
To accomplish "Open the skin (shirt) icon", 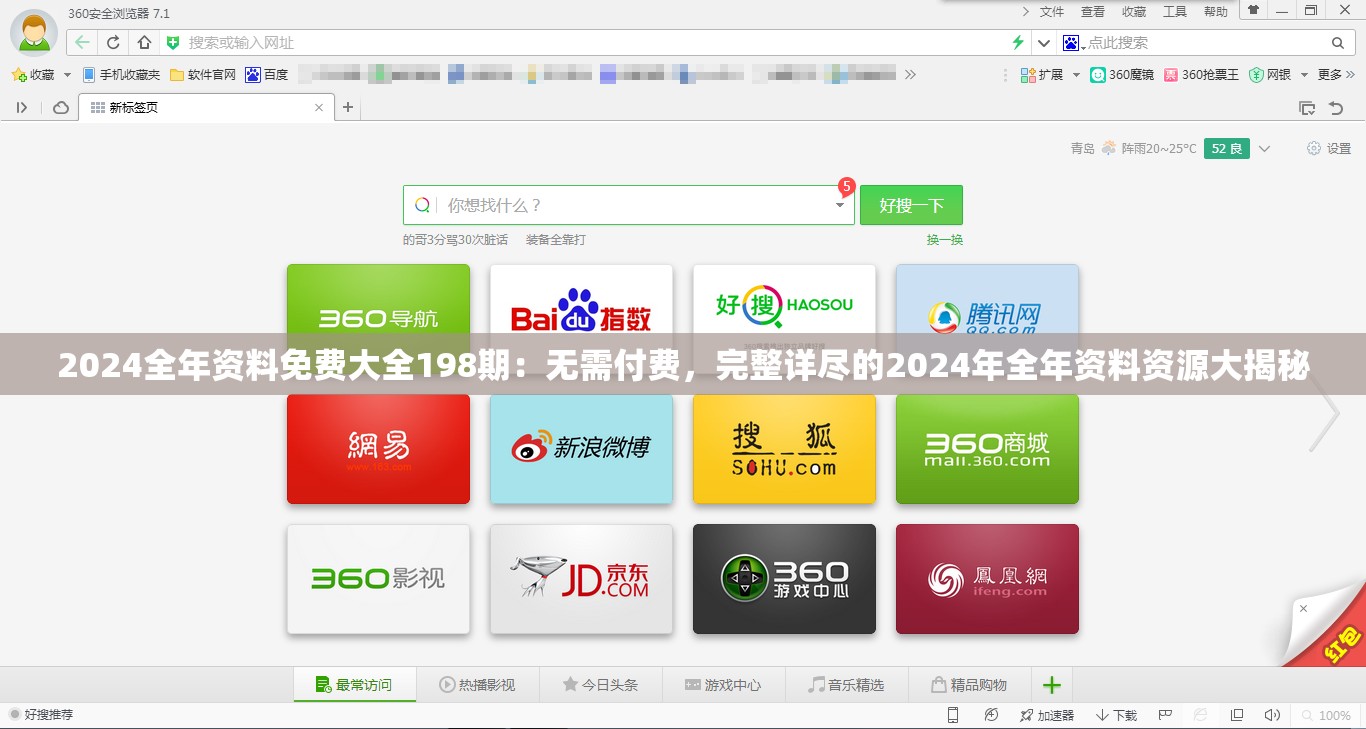I will click(x=1252, y=10).
